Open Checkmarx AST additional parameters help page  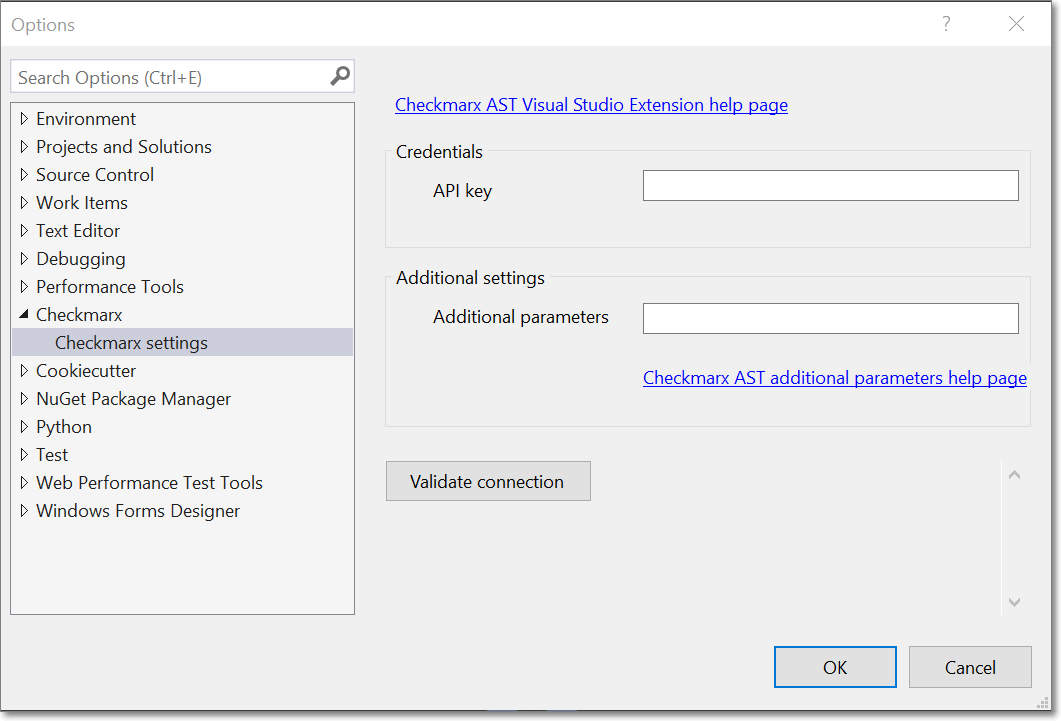(835, 377)
